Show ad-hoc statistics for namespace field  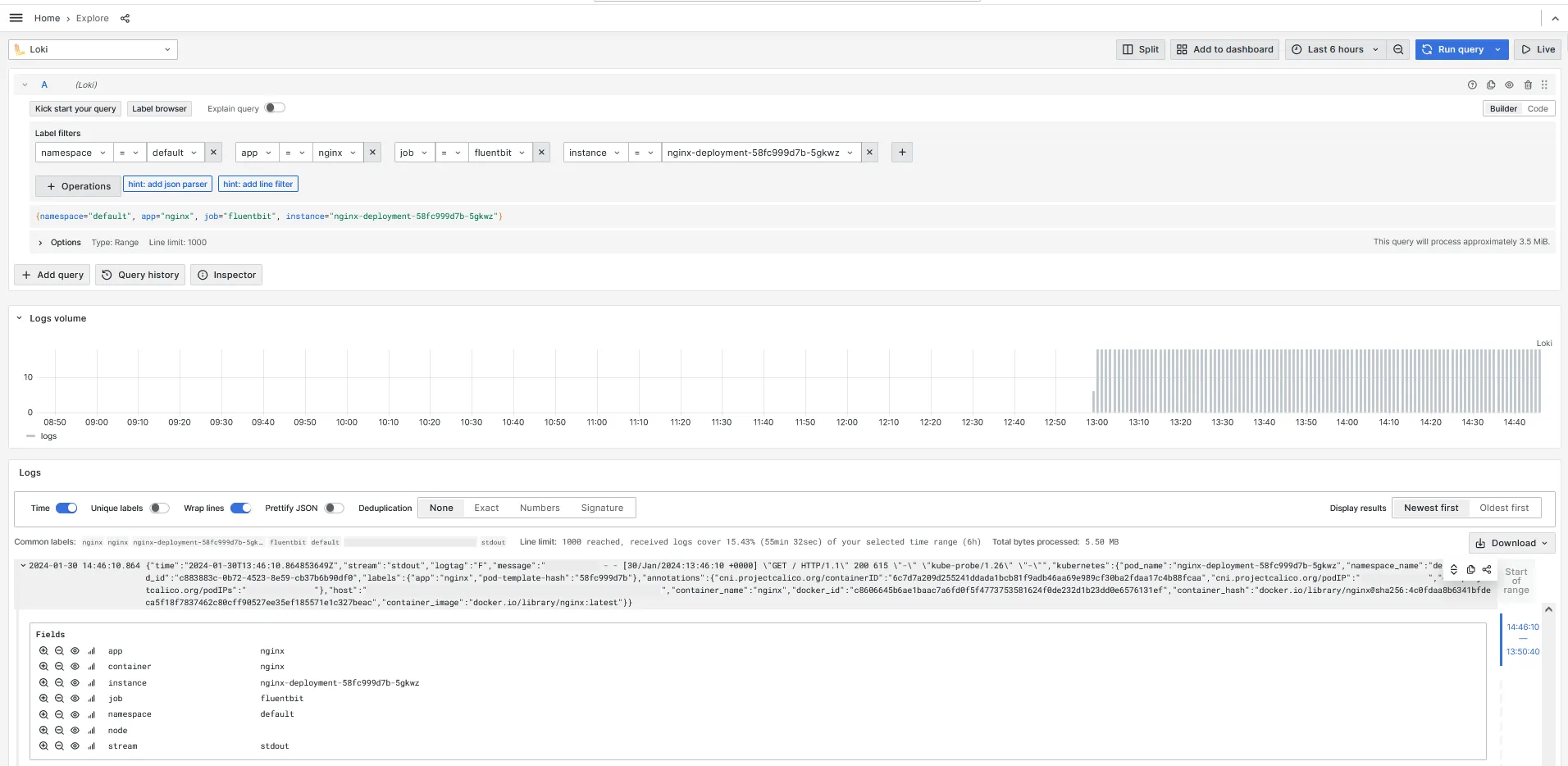pyautogui.click(x=91, y=714)
